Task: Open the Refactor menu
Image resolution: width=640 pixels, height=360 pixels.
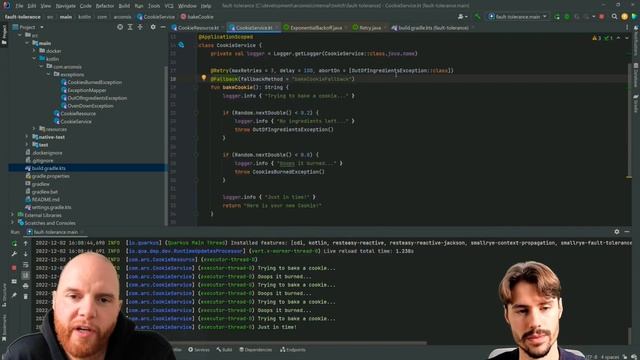Action: point(105,6)
